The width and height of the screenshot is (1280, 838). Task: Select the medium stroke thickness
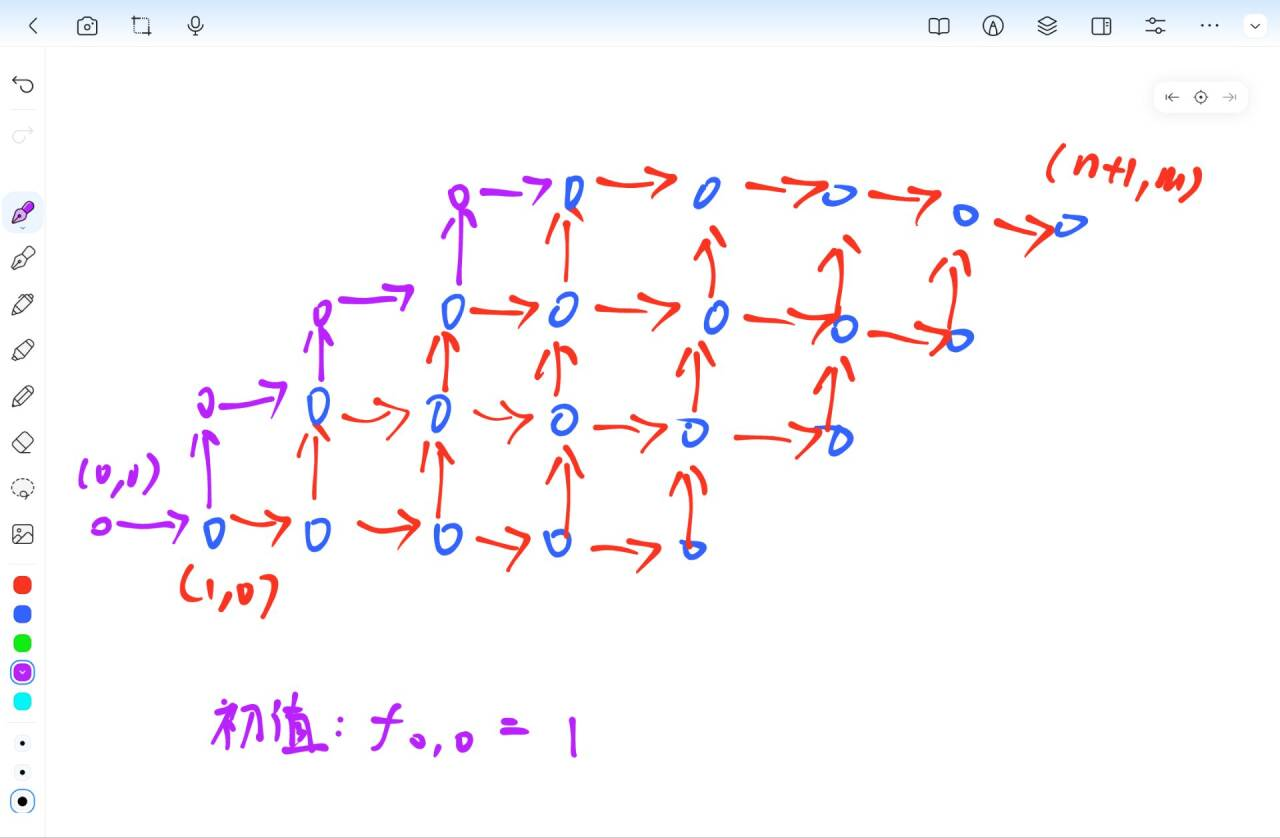point(23,772)
